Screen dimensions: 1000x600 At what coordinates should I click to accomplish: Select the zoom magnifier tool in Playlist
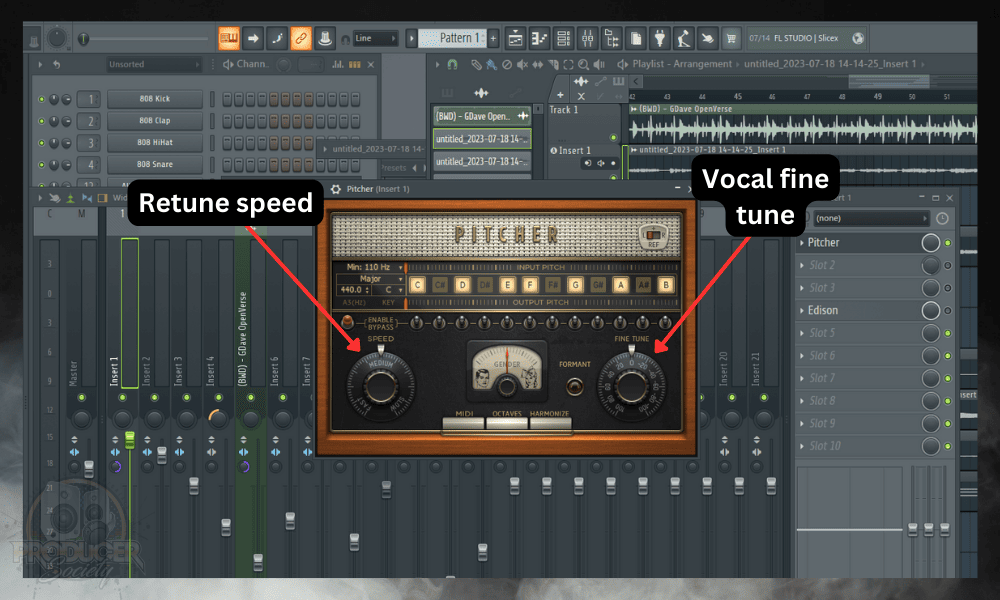(x=584, y=64)
